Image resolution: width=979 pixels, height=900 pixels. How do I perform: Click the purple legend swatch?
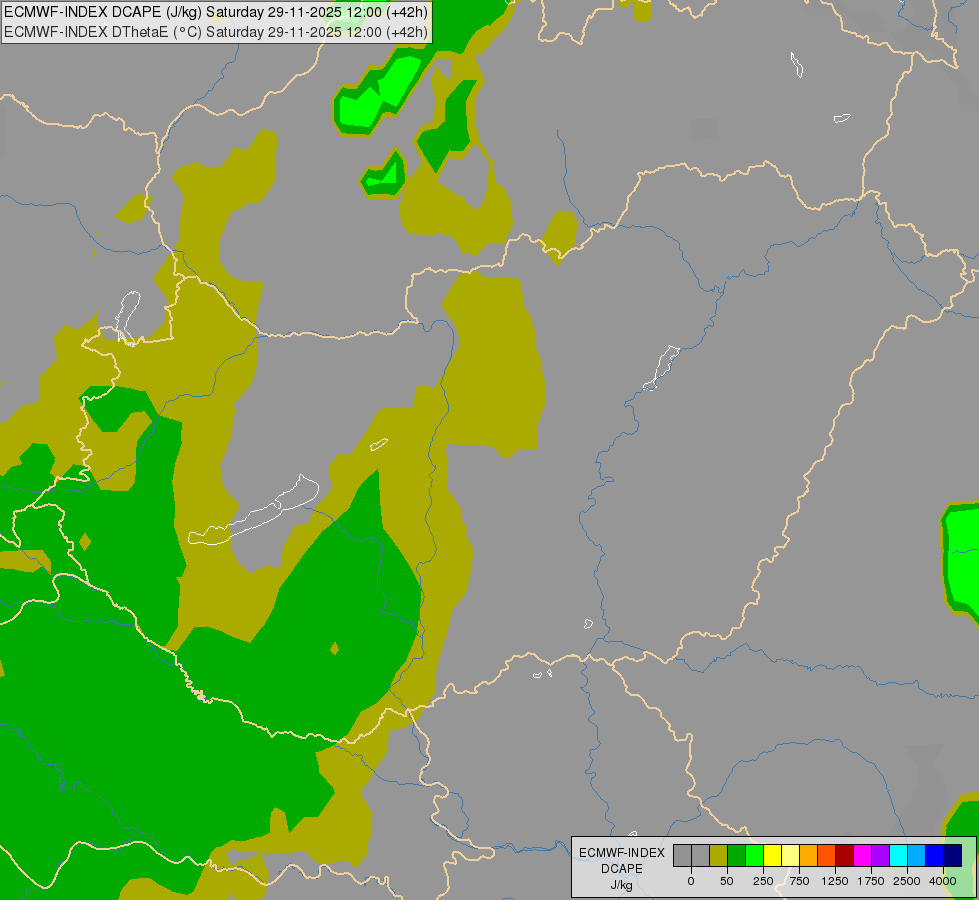[x=880, y=855]
